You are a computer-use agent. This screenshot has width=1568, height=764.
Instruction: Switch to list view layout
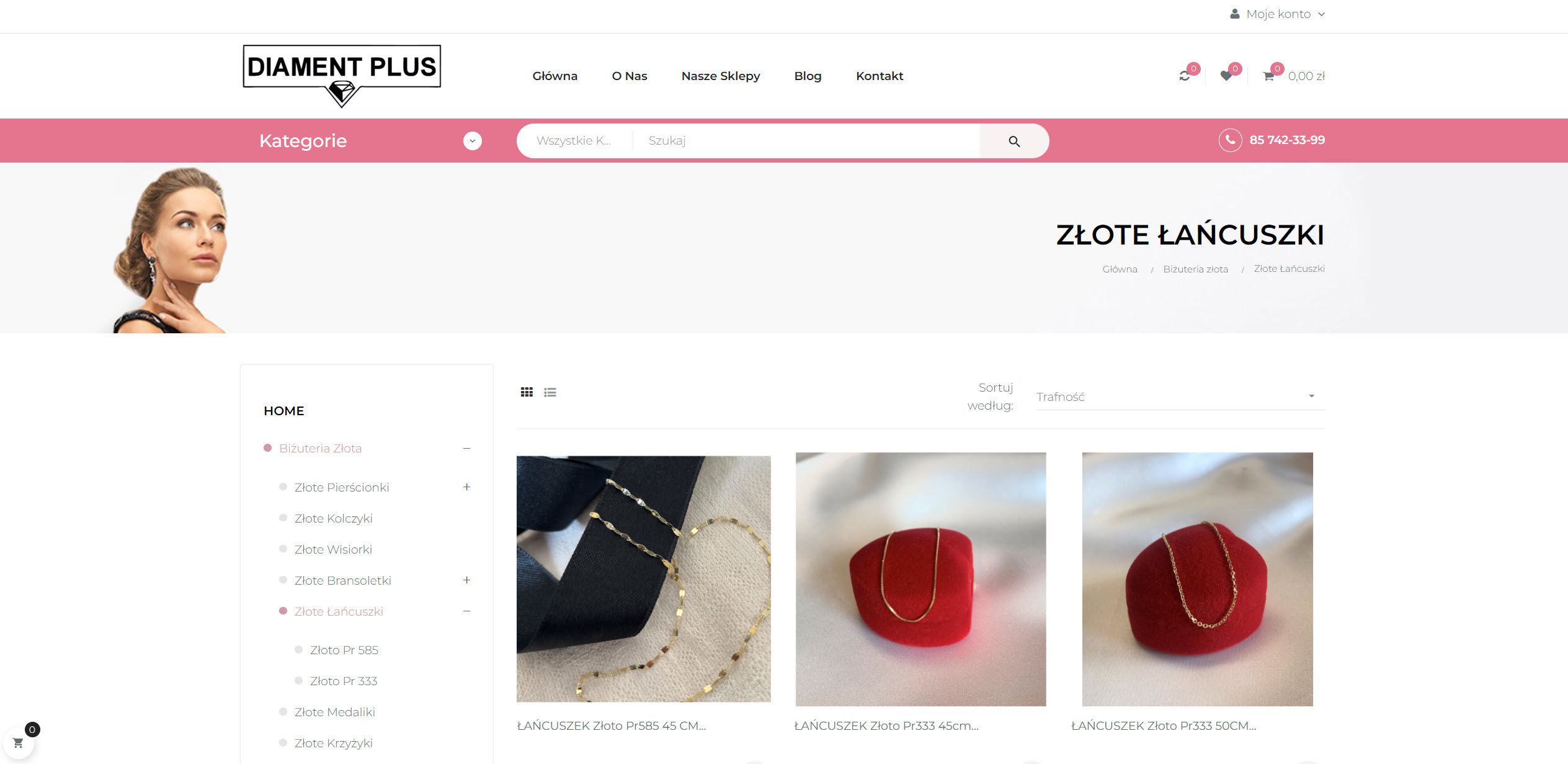550,392
